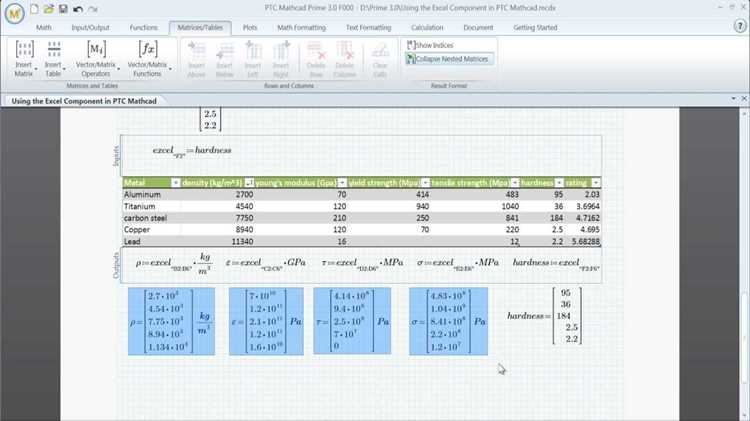Click the Help question mark icon
This screenshot has height=421, width=750.
click(x=739, y=27)
